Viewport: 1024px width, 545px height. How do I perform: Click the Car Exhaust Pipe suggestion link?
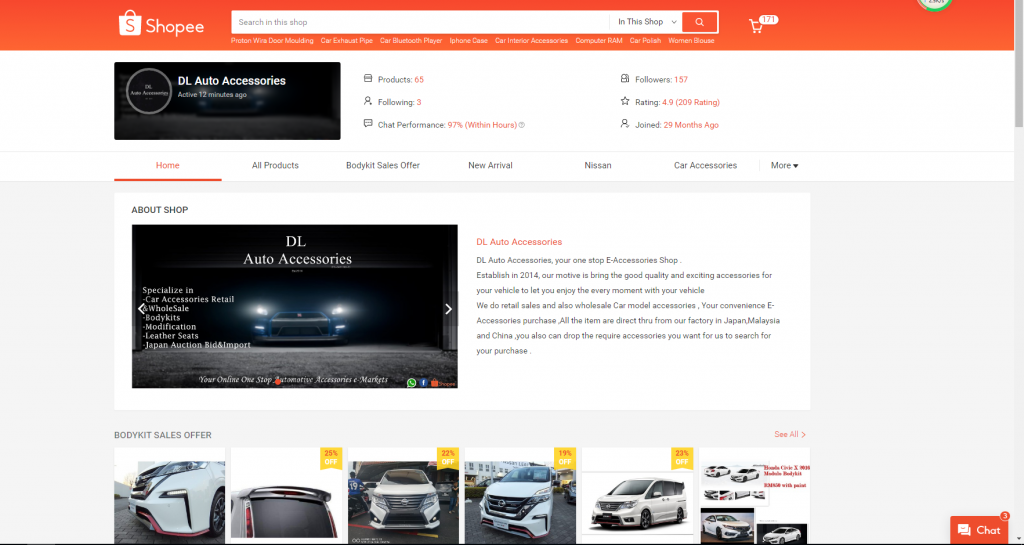345,41
